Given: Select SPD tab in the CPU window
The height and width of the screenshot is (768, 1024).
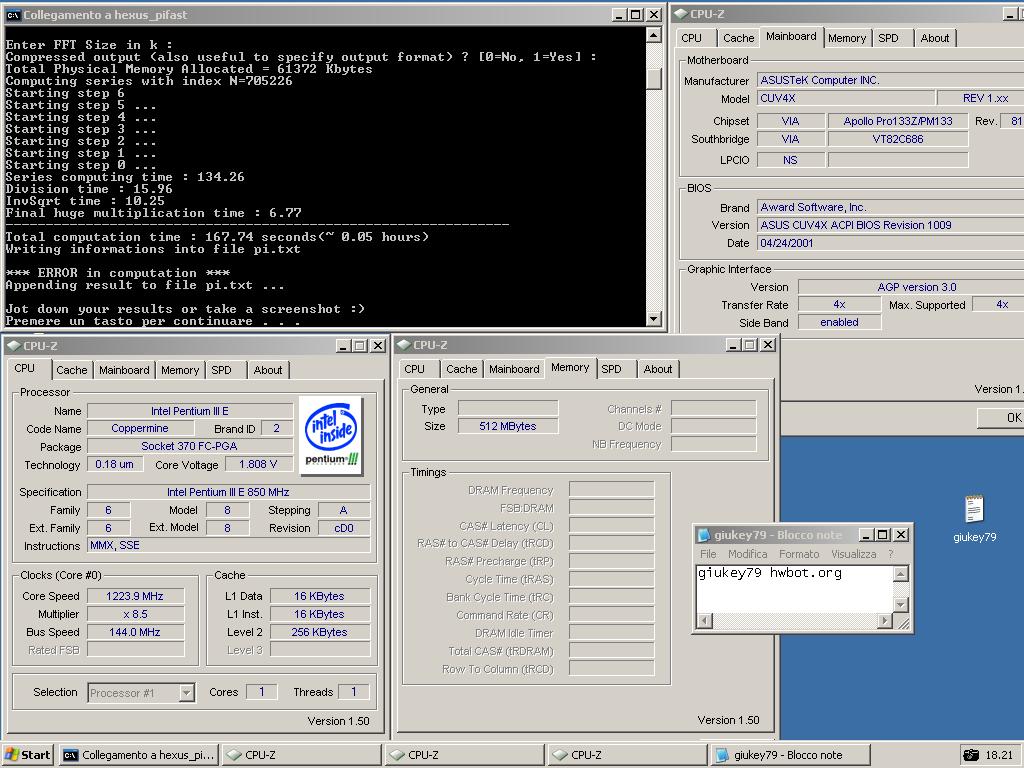Looking at the screenshot, I should pos(221,370).
